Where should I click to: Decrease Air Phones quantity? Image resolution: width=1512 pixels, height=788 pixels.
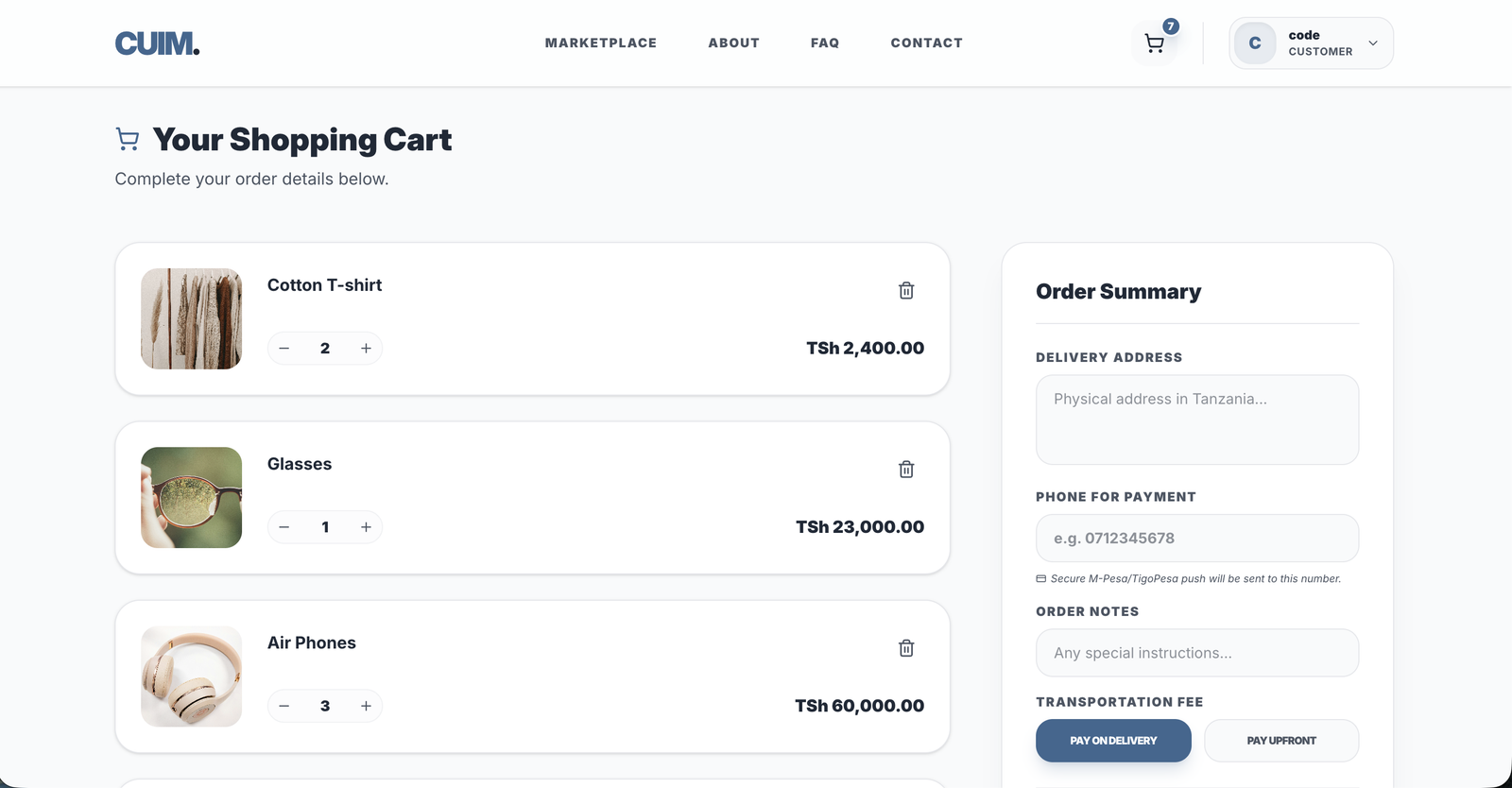(284, 705)
